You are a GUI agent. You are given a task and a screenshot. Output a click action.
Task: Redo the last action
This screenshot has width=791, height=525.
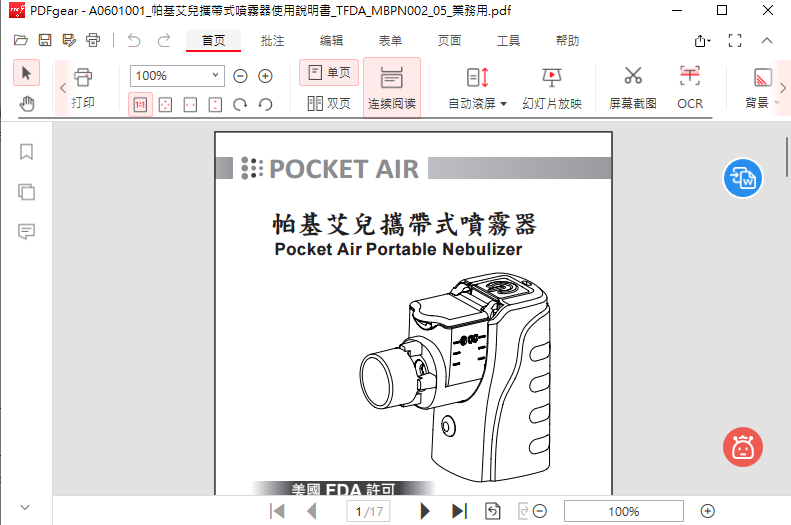pyautogui.click(x=164, y=40)
